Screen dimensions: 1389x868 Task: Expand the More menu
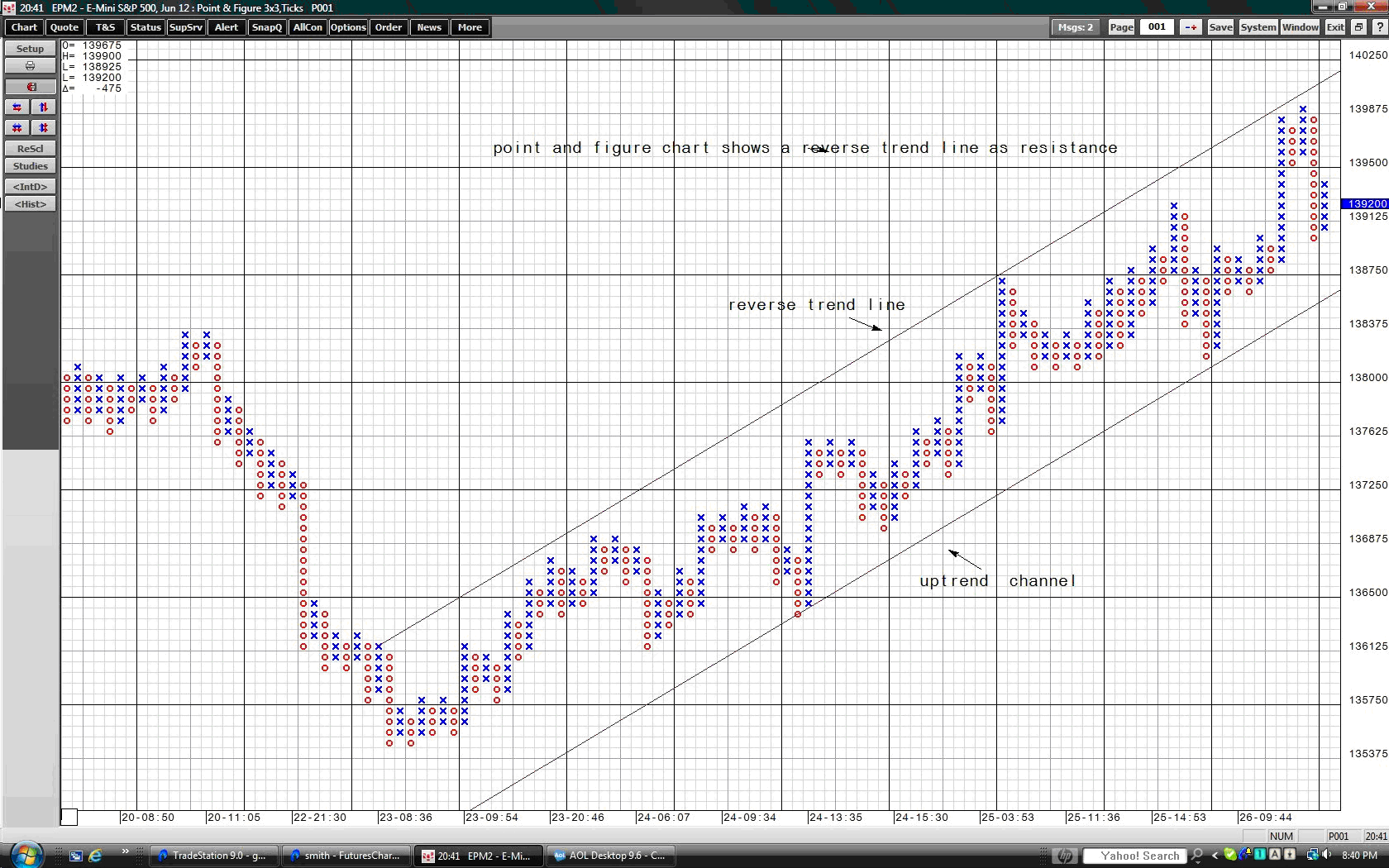(x=470, y=27)
